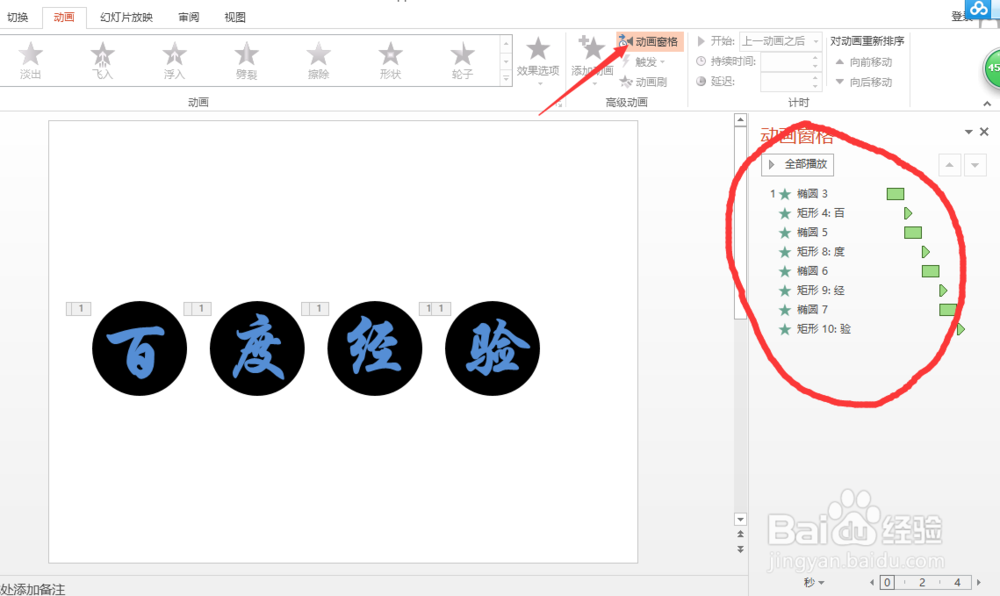Expand animation gallery more button
Viewport: 1000px width, 596px height.
pyautogui.click(x=506, y=78)
